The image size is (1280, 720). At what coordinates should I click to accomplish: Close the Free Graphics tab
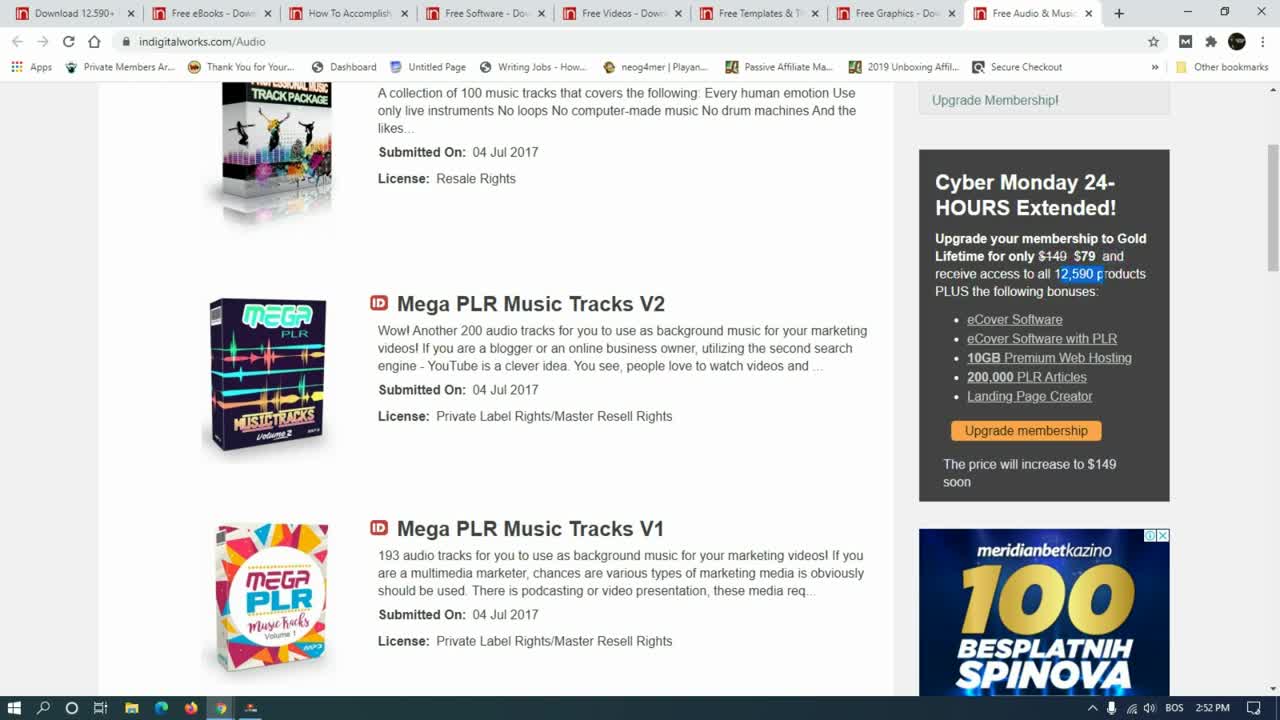click(x=951, y=14)
